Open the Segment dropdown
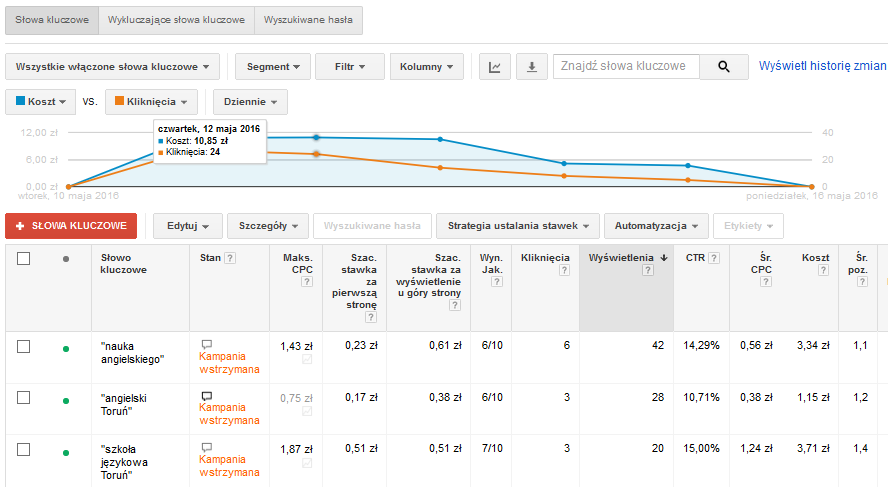Screen dimensions: 888x487 tap(272, 67)
